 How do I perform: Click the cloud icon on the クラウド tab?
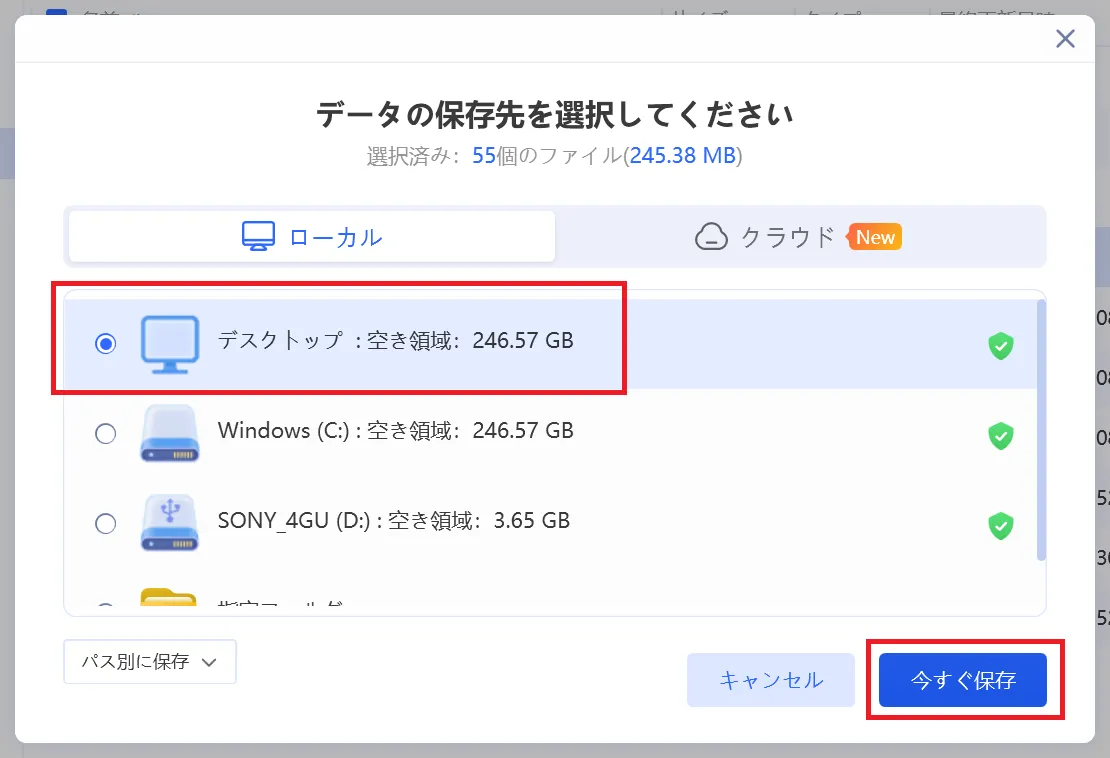pyautogui.click(x=710, y=236)
